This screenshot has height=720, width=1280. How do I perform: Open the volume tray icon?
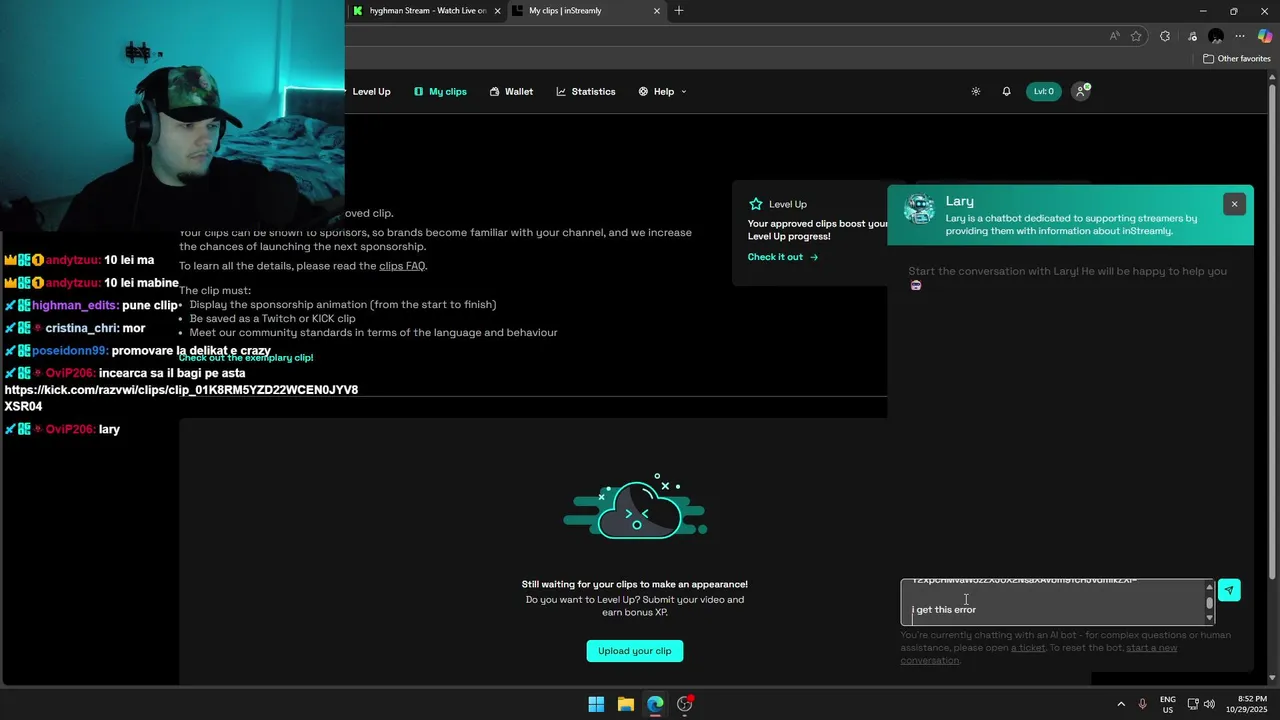pos(1209,704)
